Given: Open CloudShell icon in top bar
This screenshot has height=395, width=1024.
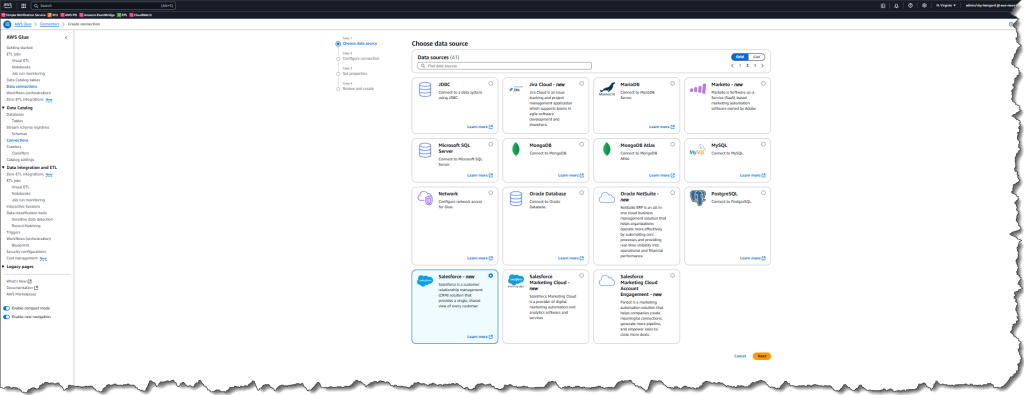Looking at the screenshot, I should pyautogui.click(x=882, y=5).
